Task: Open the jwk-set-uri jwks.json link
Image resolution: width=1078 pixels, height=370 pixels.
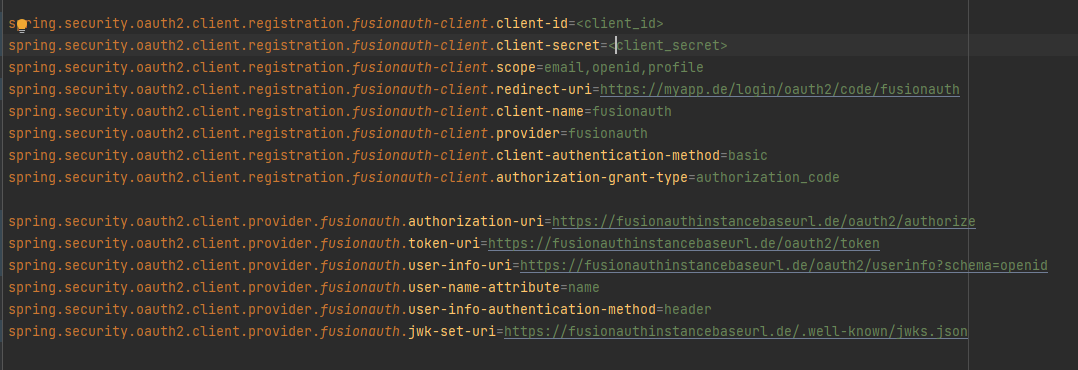Action: click(736, 331)
